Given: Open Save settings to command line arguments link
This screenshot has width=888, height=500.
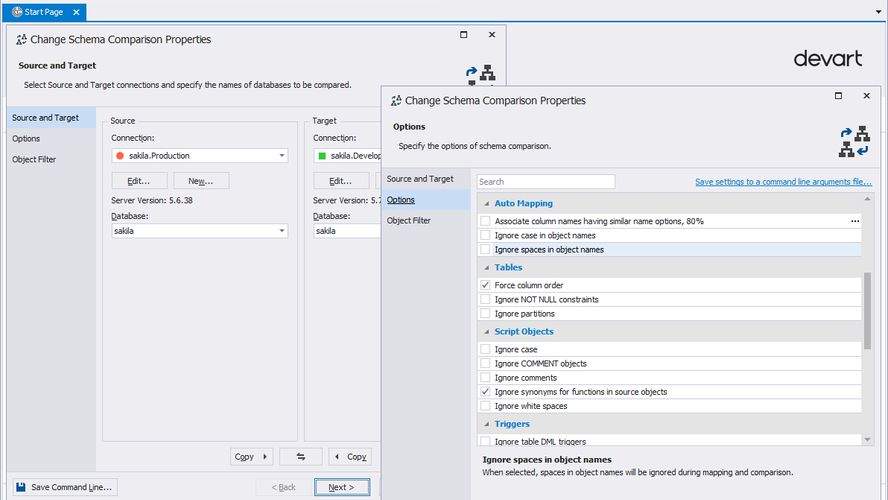Looking at the screenshot, I should [x=783, y=182].
